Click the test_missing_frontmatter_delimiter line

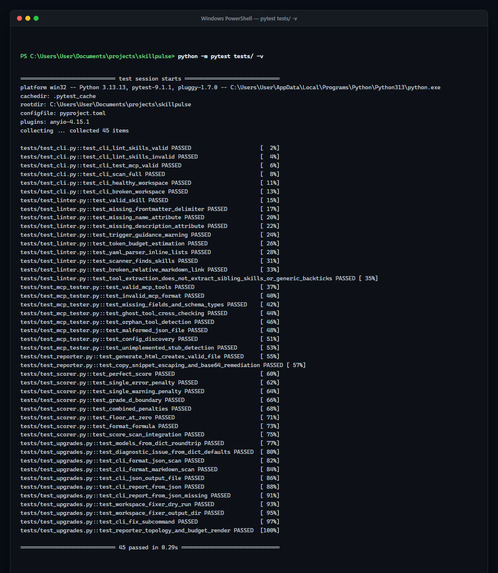coord(150,209)
